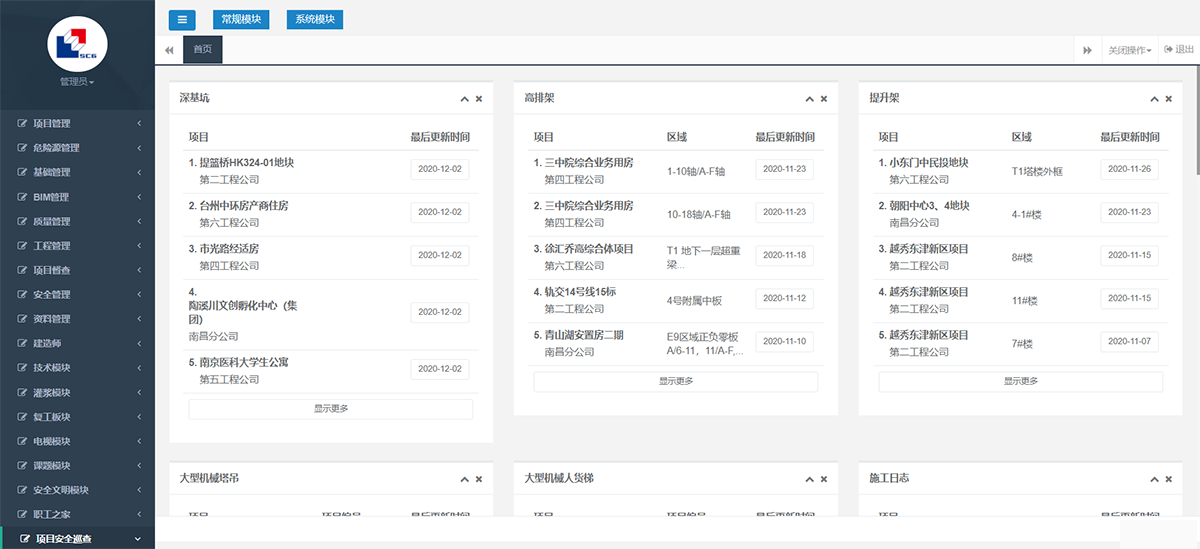Click the 退出 logout link
This screenshot has width=1200, height=549.
coord(1179,50)
